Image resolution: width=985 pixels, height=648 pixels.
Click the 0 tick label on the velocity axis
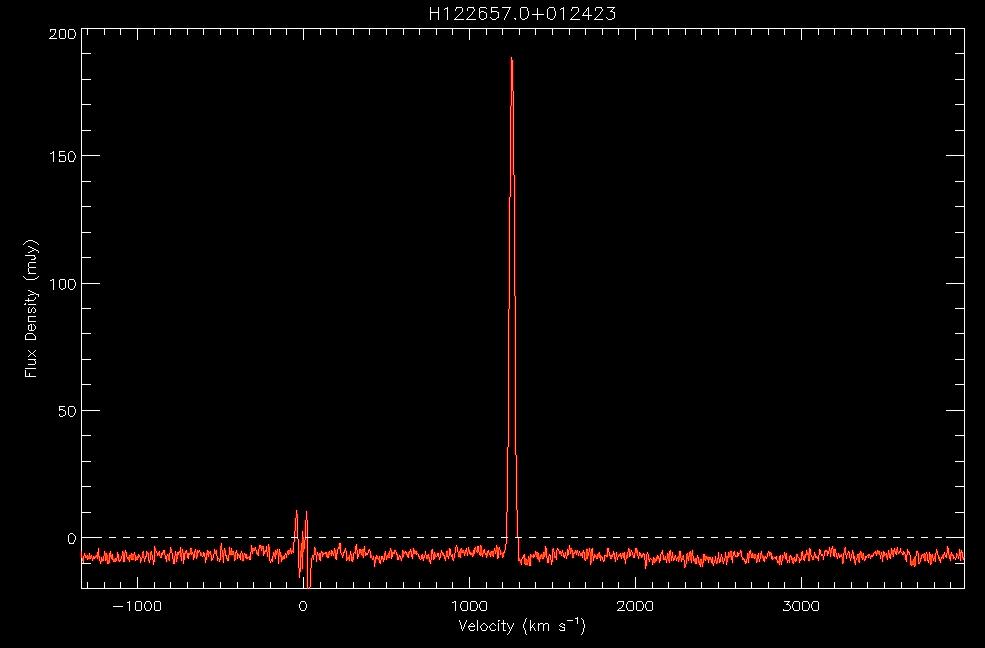click(302, 606)
